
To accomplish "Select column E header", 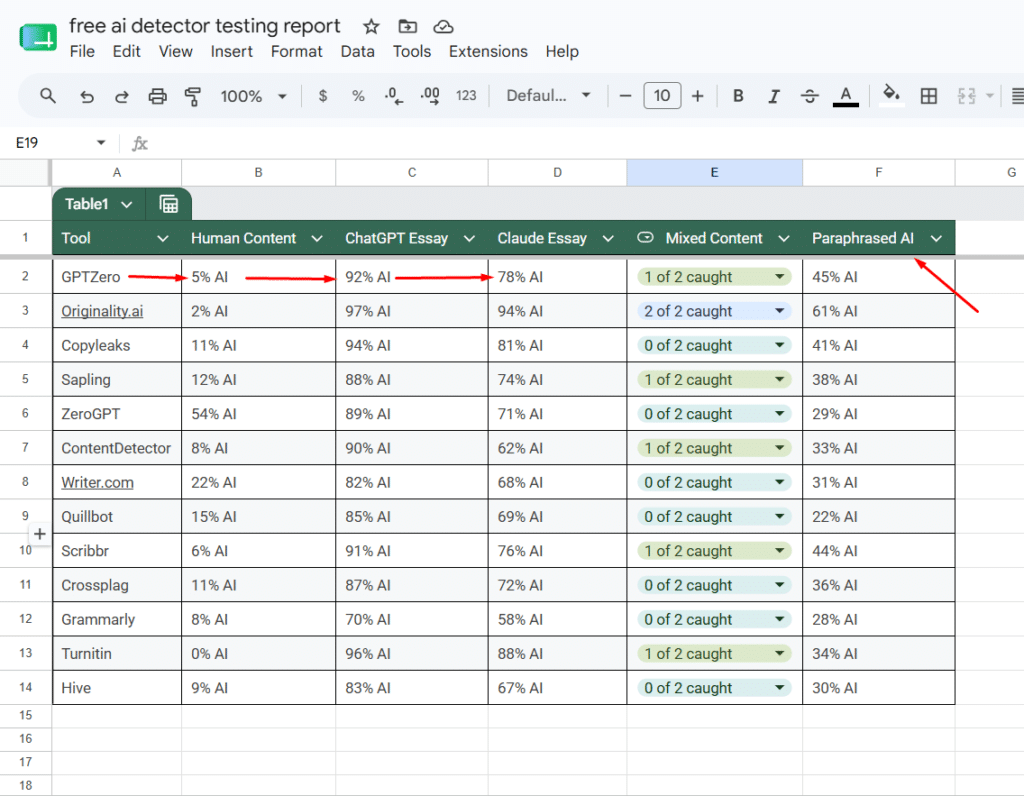I will tap(714, 172).
